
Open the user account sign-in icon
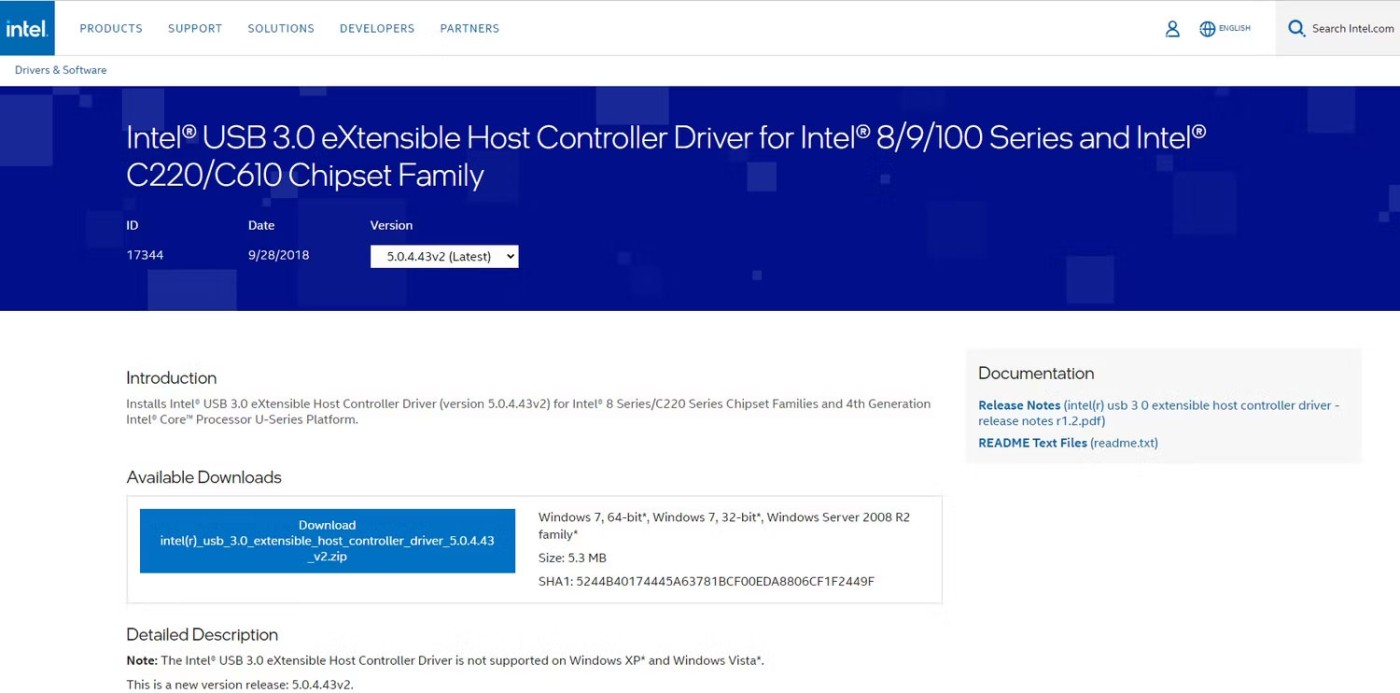(x=1172, y=29)
